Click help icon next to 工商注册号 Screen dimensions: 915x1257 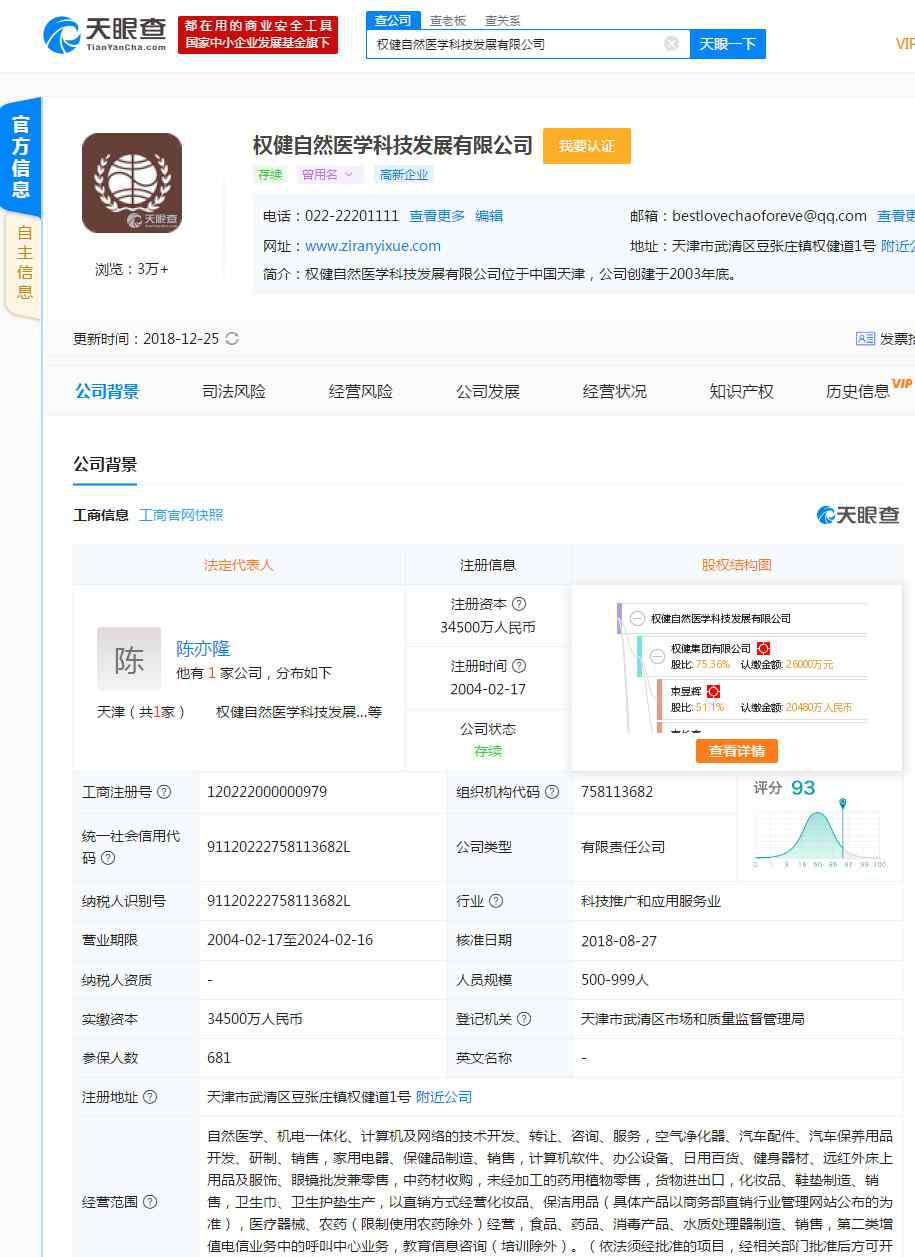click(x=164, y=792)
